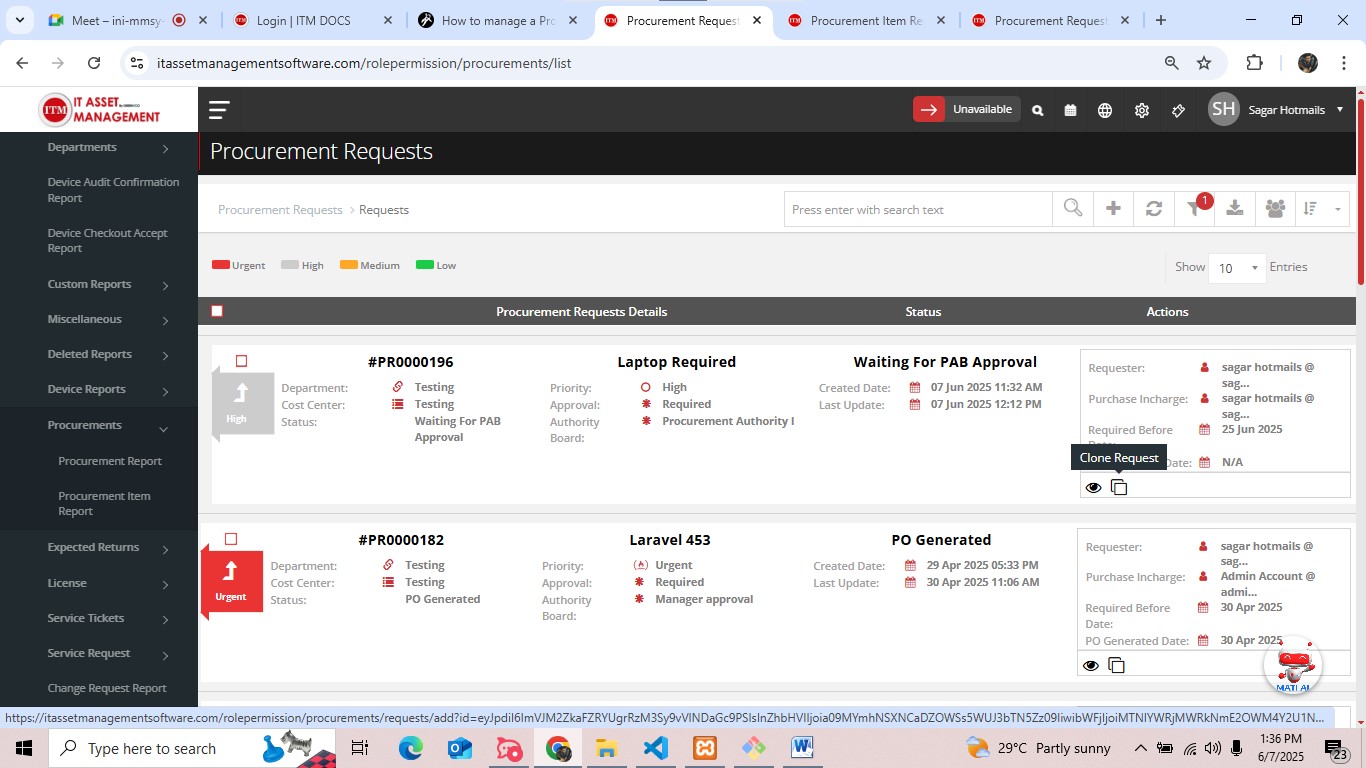Select the globe language icon in the header
Image resolution: width=1366 pixels, height=768 pixels.
[x=1105, y=110]
